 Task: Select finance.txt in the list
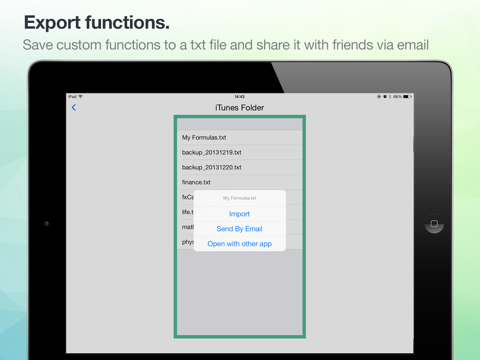click(x=240, y=182)
